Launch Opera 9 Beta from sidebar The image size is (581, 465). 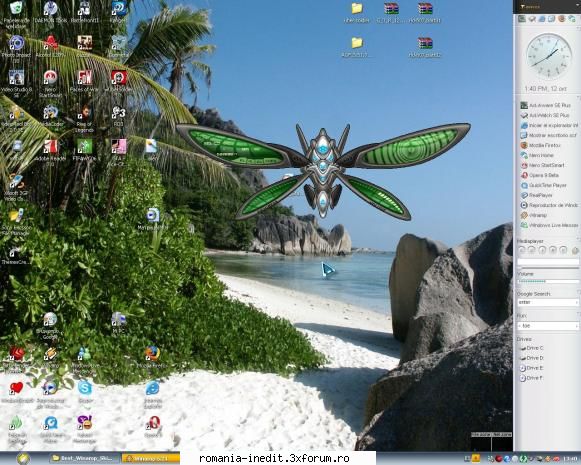coord(540,175)
